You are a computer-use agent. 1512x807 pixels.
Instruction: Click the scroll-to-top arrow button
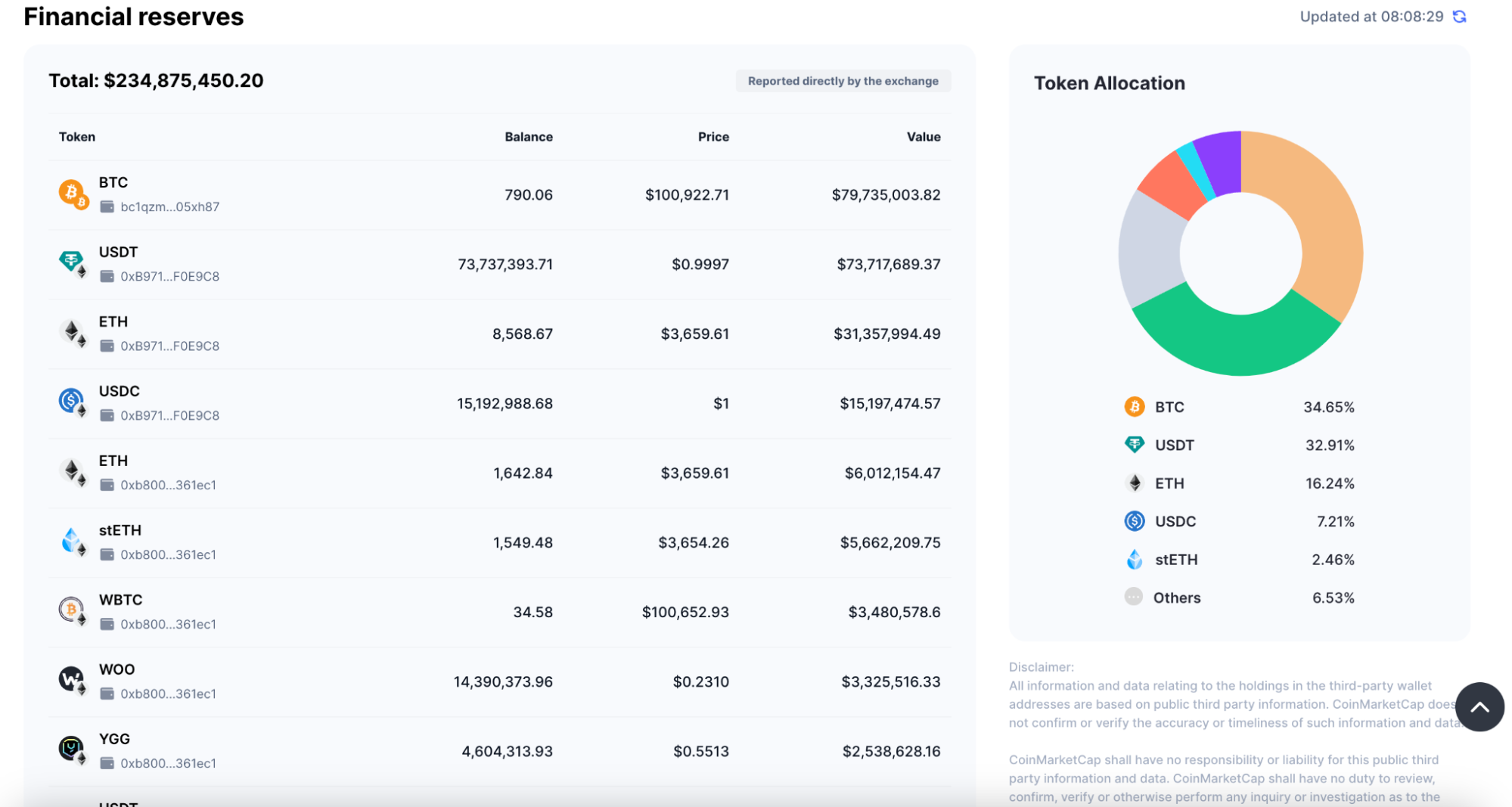(1479, 707)
